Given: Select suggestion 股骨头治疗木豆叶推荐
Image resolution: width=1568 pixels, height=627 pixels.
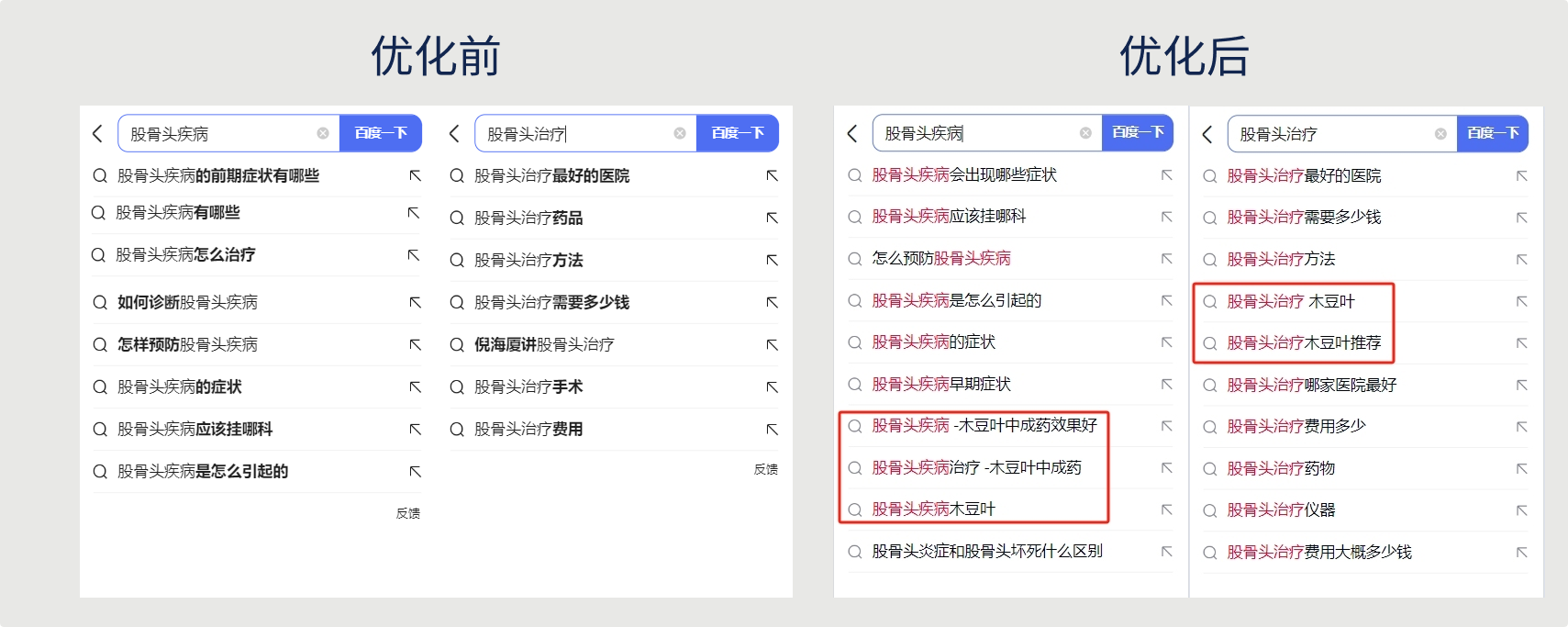Looking at the screenshot, I should [1305, 342].
